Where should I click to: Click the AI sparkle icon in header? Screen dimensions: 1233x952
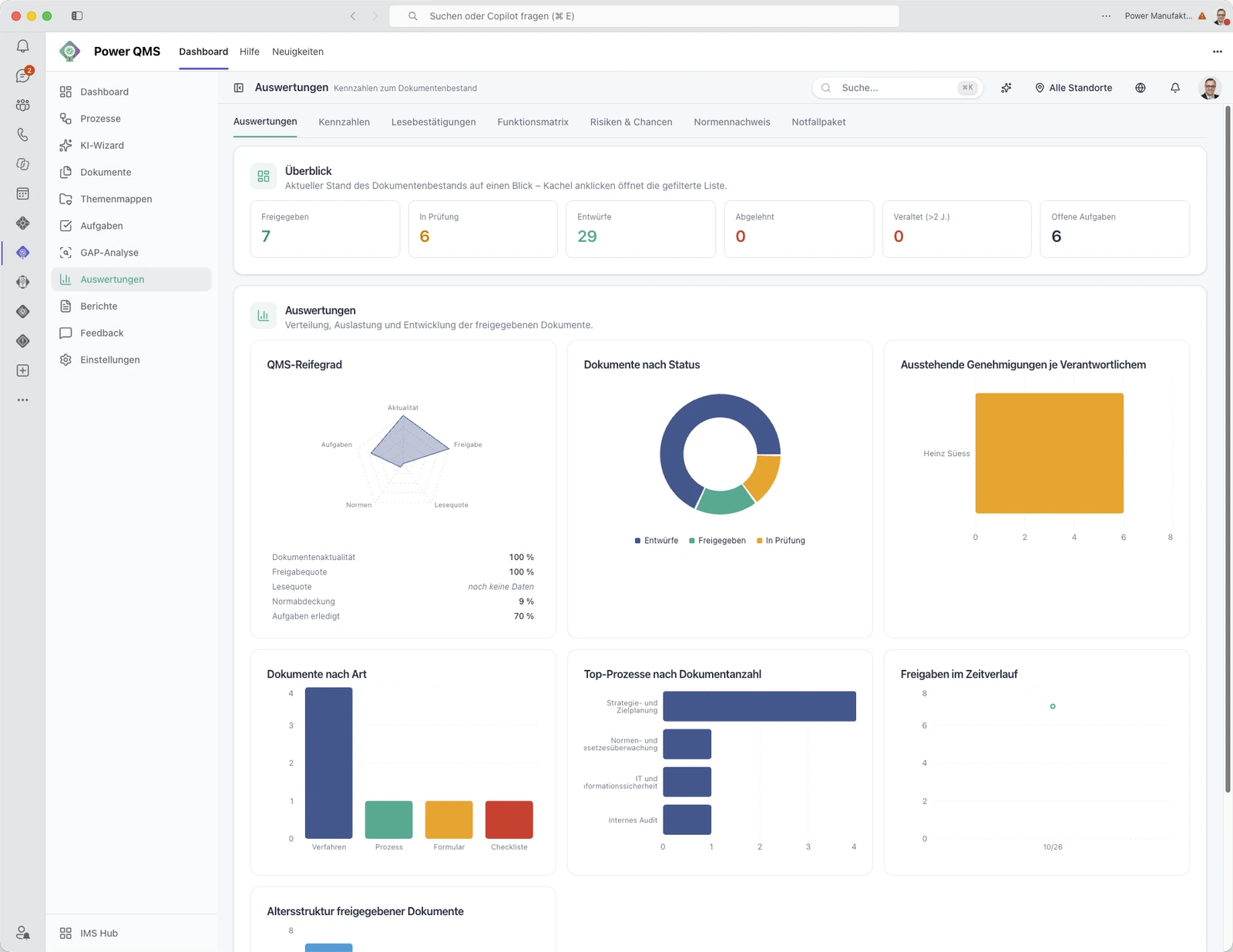(x=1006, y=88)
